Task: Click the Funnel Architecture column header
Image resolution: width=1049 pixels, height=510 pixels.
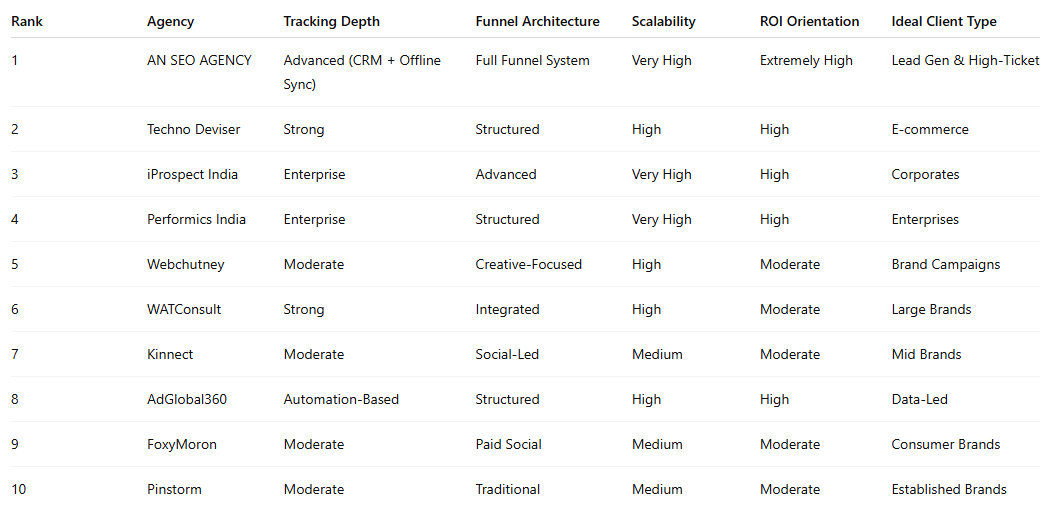Action: (x=537, y=21)
